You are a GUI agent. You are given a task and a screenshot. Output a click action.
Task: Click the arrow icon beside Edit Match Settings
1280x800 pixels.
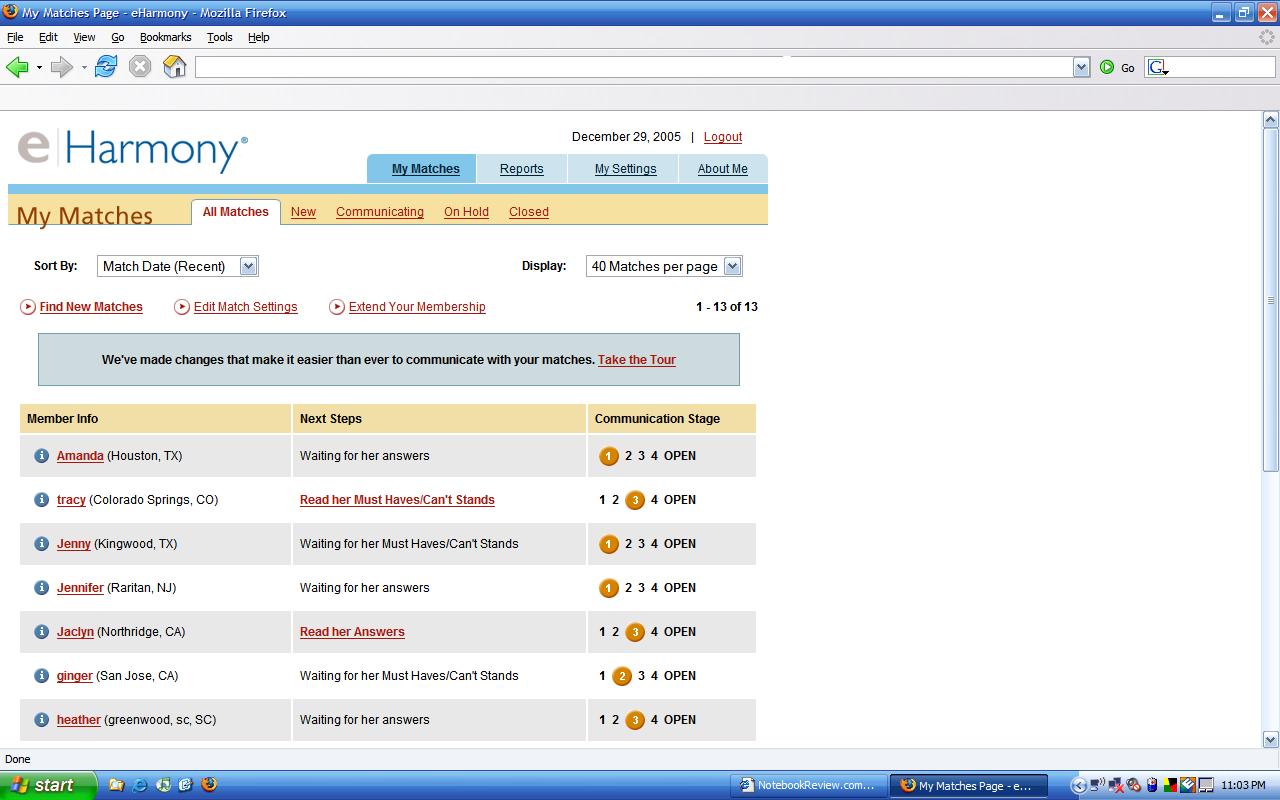coord(182,307)
